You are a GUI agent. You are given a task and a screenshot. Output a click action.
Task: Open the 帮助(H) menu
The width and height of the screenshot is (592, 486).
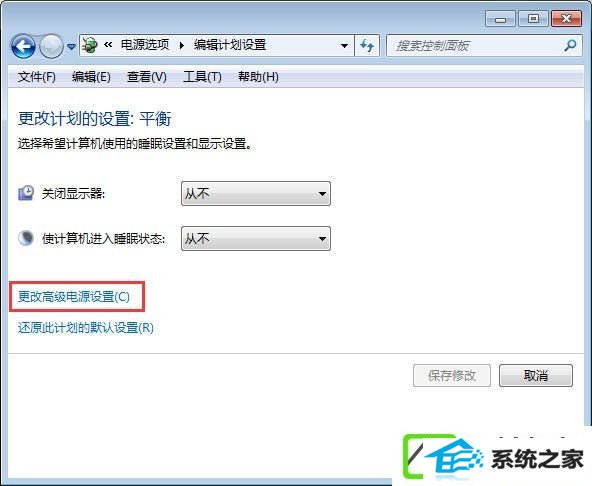tap(258, 77)
